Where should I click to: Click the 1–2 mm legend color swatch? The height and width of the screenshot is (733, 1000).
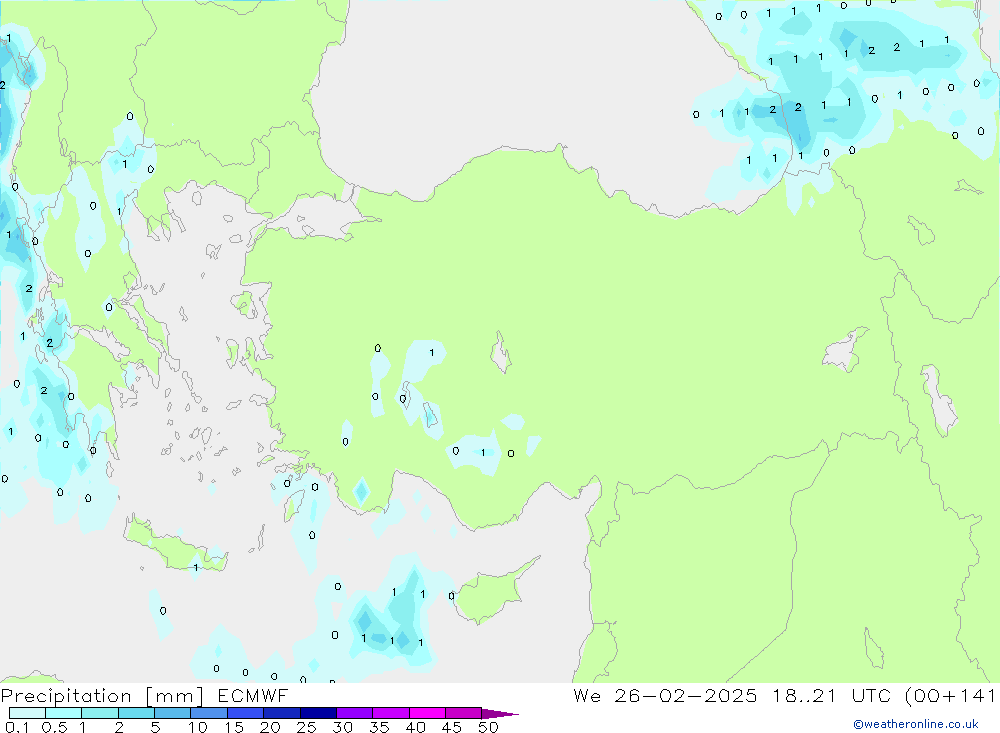(100, 713)
